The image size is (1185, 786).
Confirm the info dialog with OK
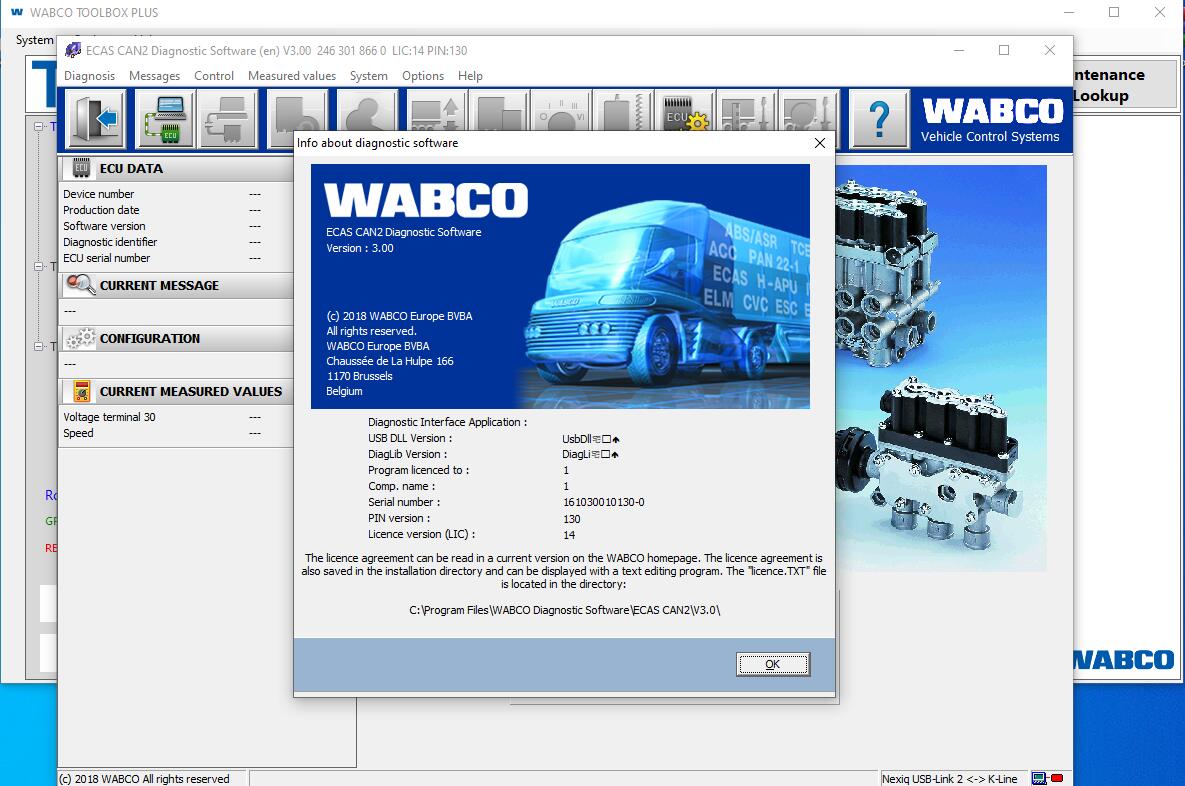[772, 664]
